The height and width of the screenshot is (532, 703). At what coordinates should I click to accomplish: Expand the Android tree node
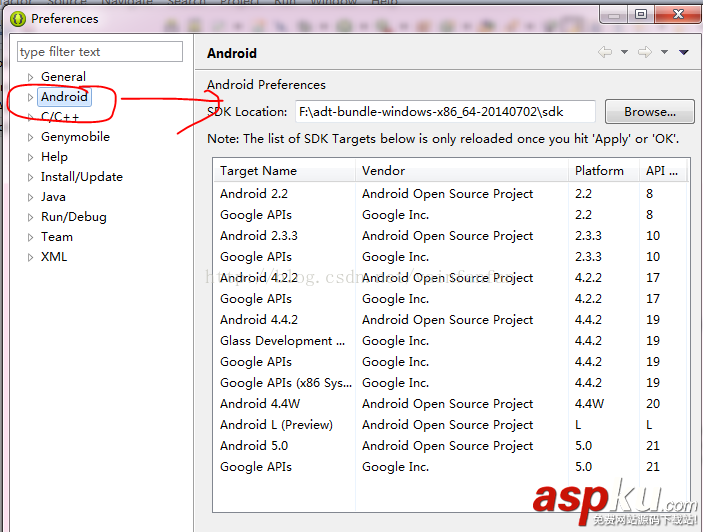pos(30,97)
